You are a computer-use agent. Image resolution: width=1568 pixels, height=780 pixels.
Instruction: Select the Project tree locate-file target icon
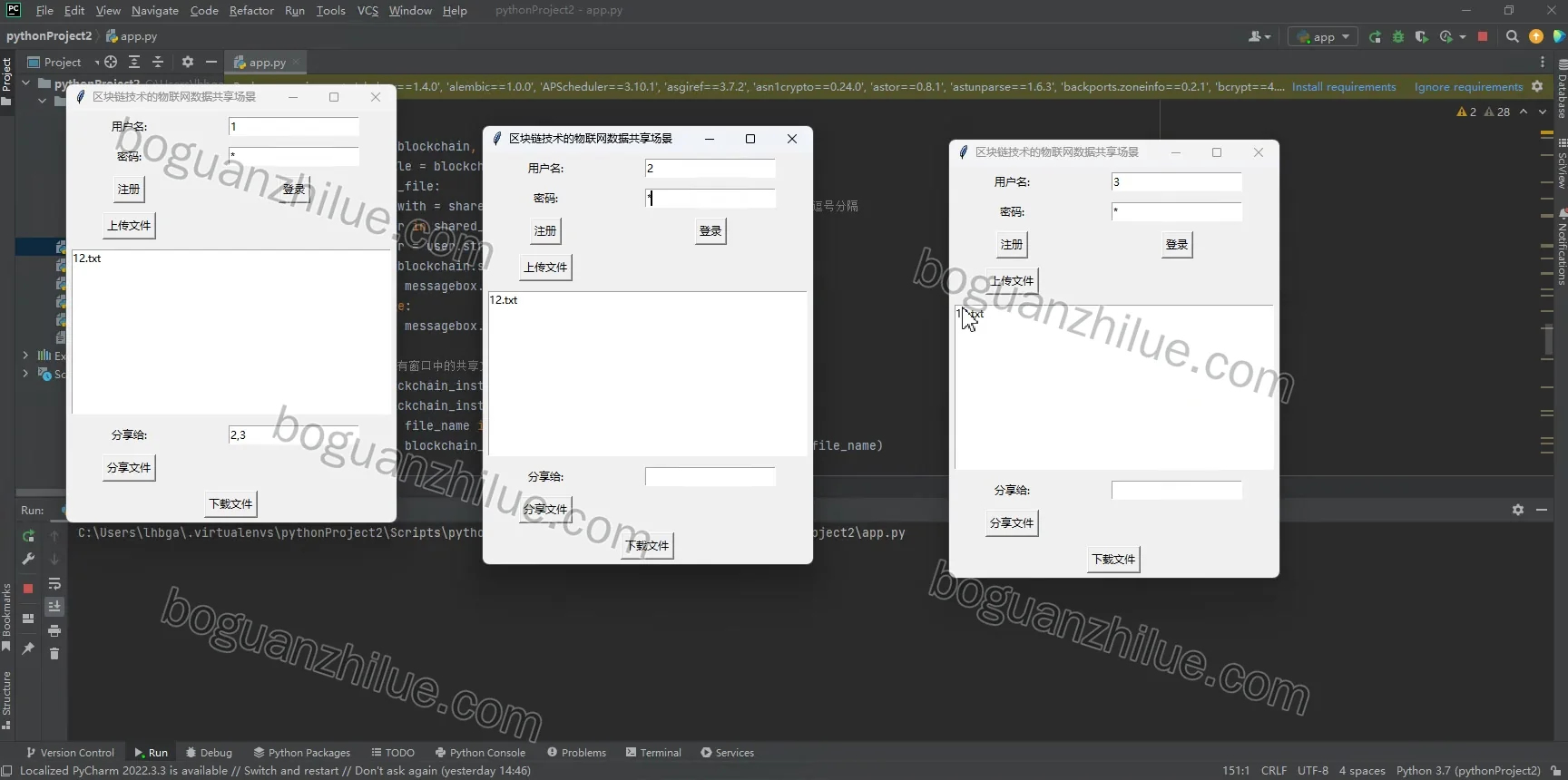coord(111,62)
